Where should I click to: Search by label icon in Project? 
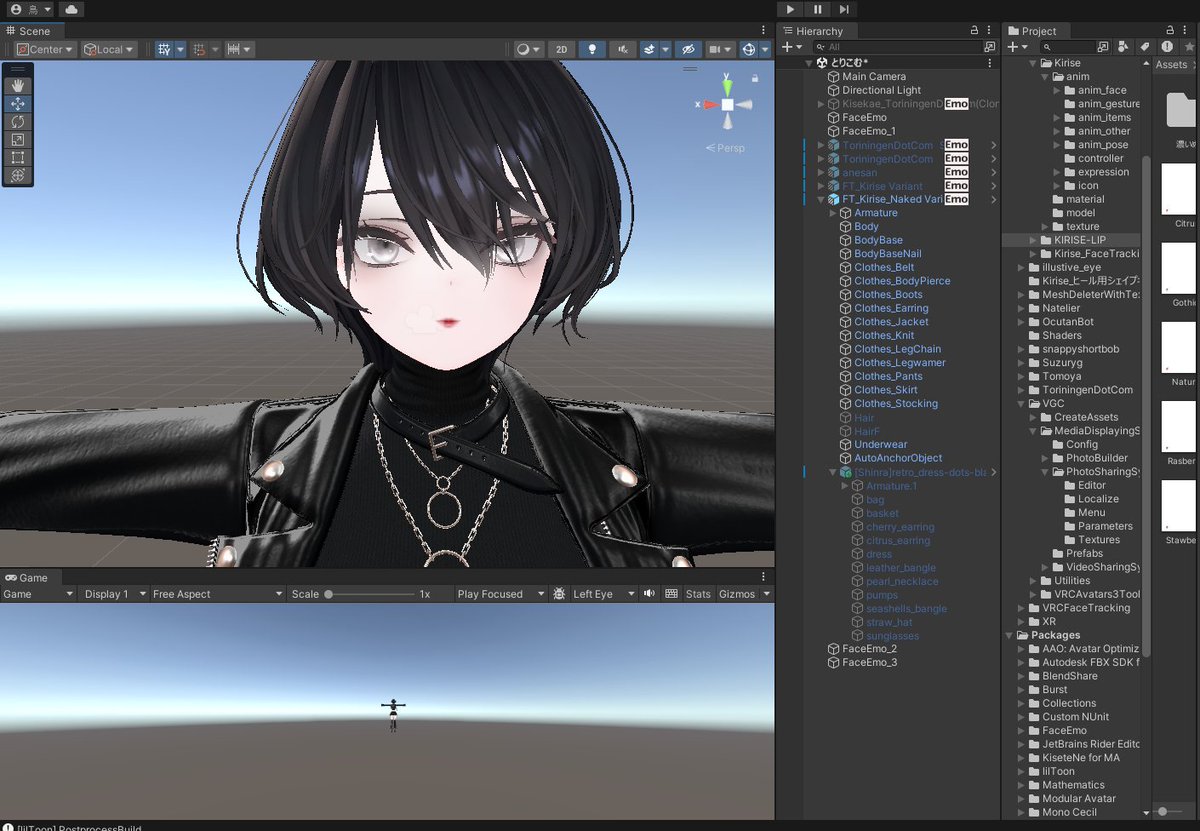pyautogui.click(x=1144, y=47)
